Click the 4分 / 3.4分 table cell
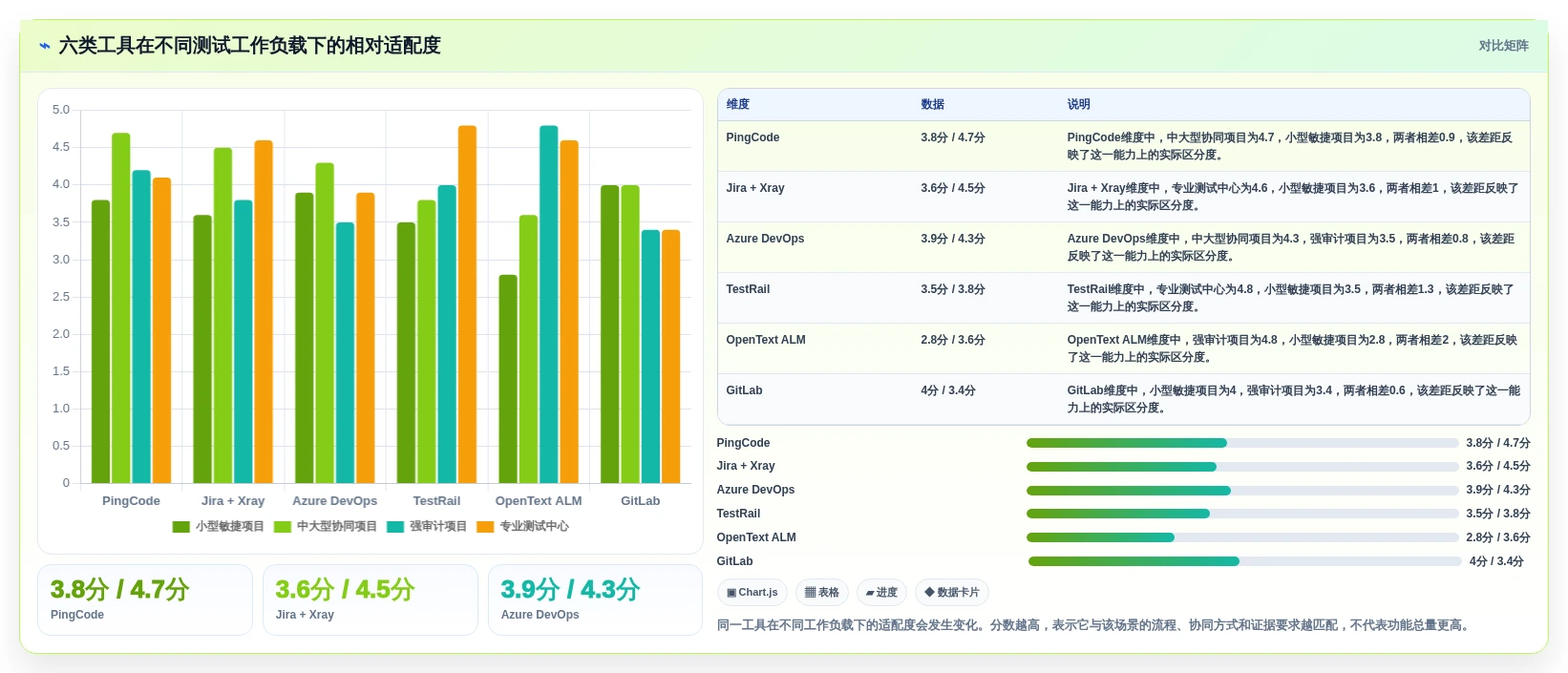The height and width of the screenshot is (673, 1568). click(x=947, y=390)
